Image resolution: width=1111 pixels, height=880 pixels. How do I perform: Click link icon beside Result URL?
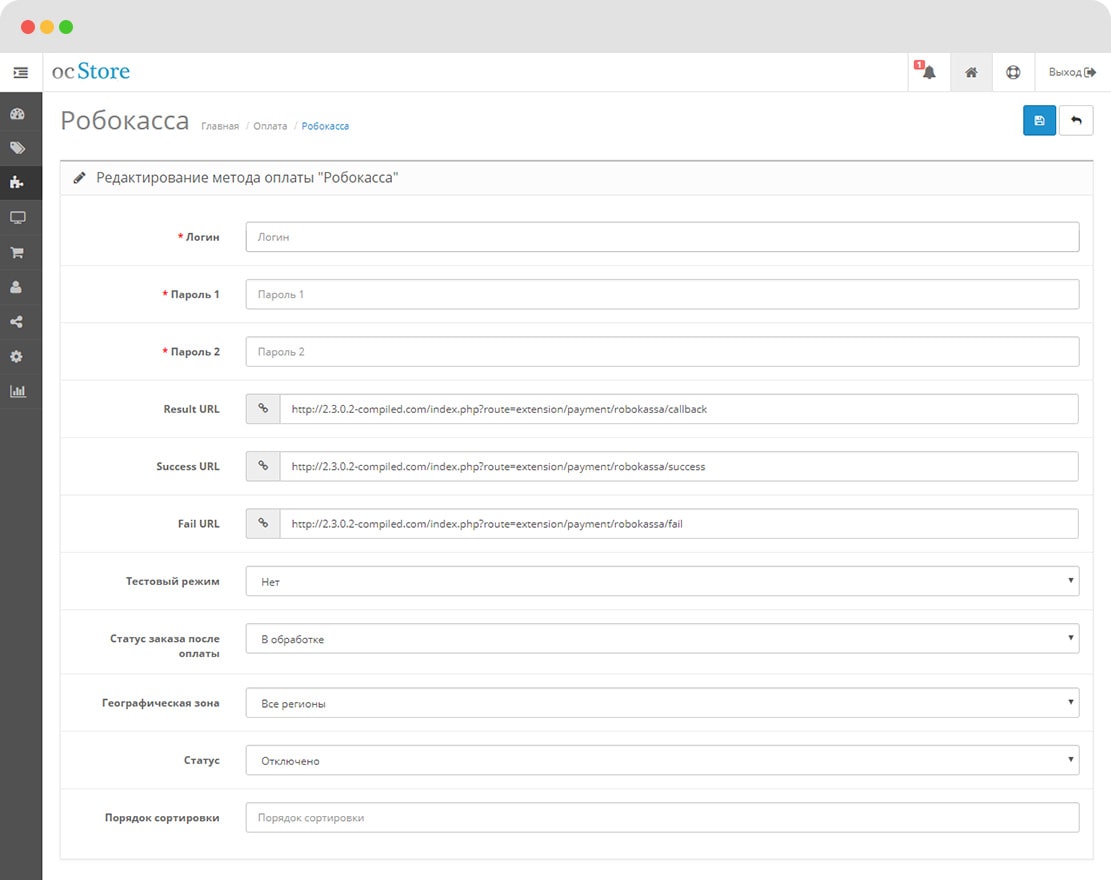(263, 409)
